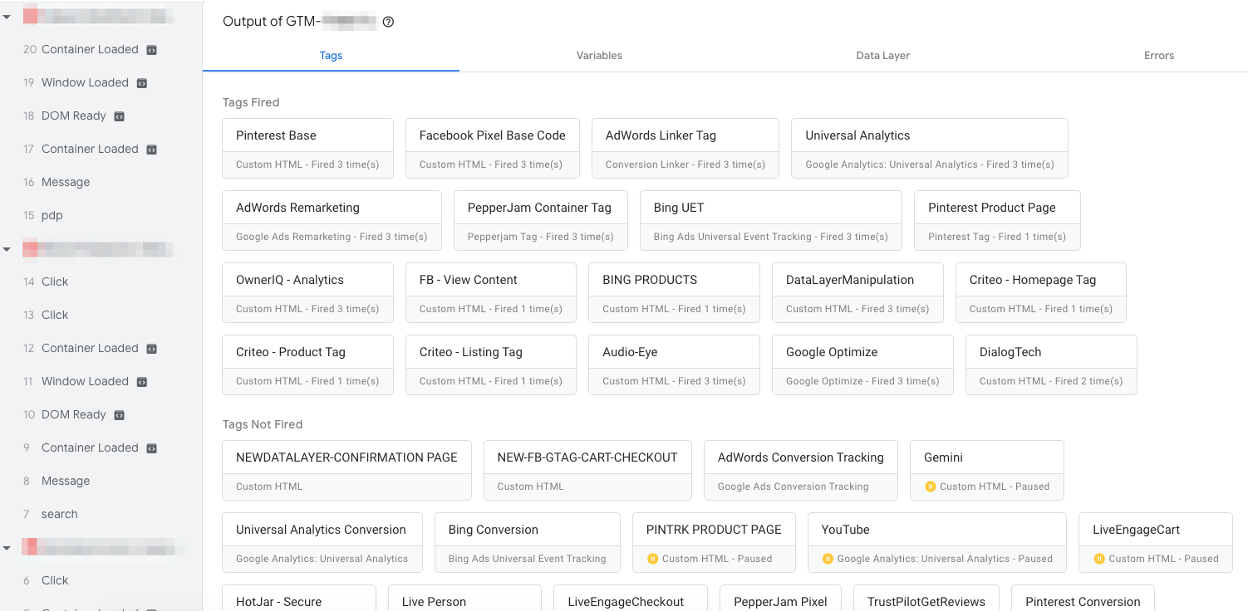Click the "Tags Fired" section heading

point(251,102)
